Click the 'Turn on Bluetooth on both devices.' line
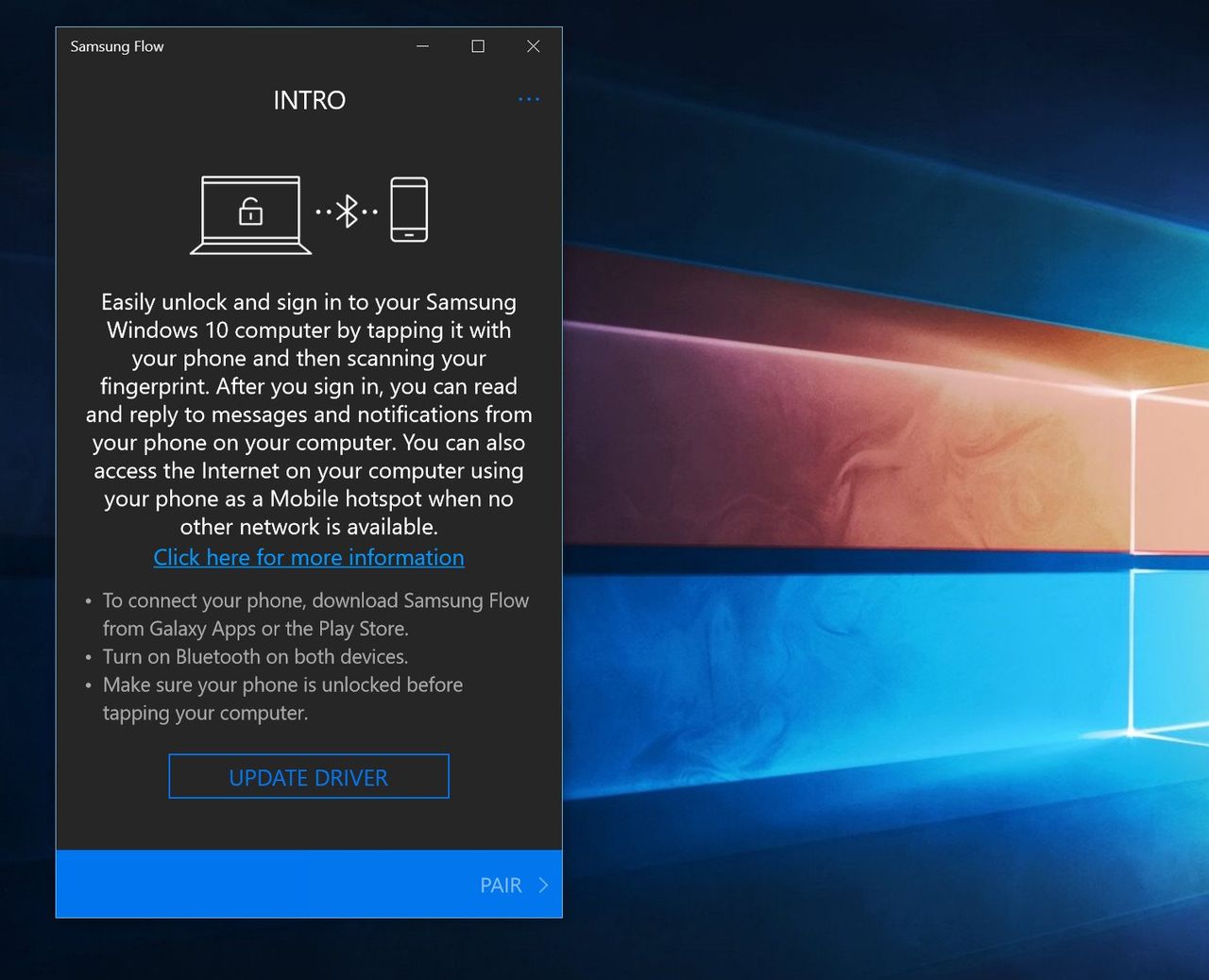1209x980 pixels. 256,656
